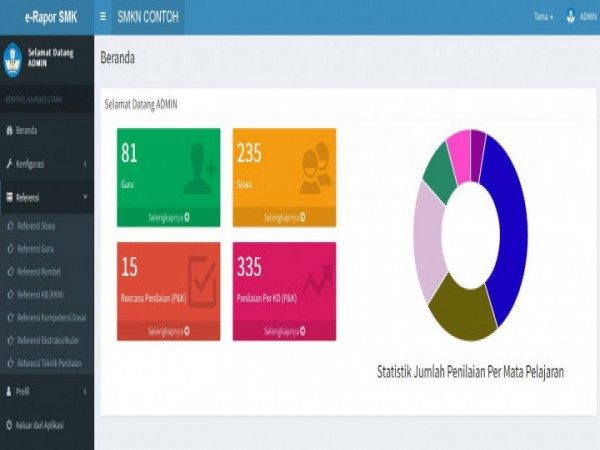600x450 pixels.
Task: Click Selengkapnya on the orange Siswa card
Action: (x=285, y=217)
